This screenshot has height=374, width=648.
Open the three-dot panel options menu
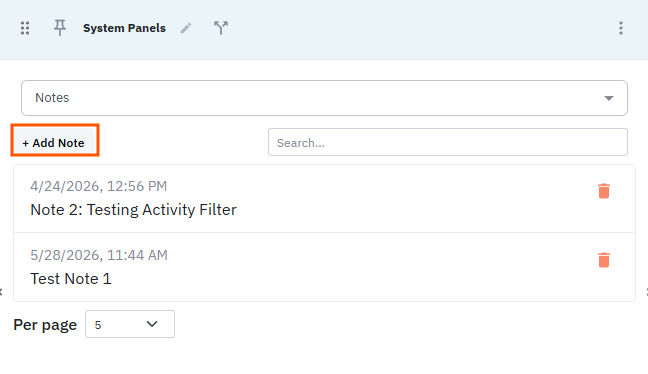click(x=621, y=28)
